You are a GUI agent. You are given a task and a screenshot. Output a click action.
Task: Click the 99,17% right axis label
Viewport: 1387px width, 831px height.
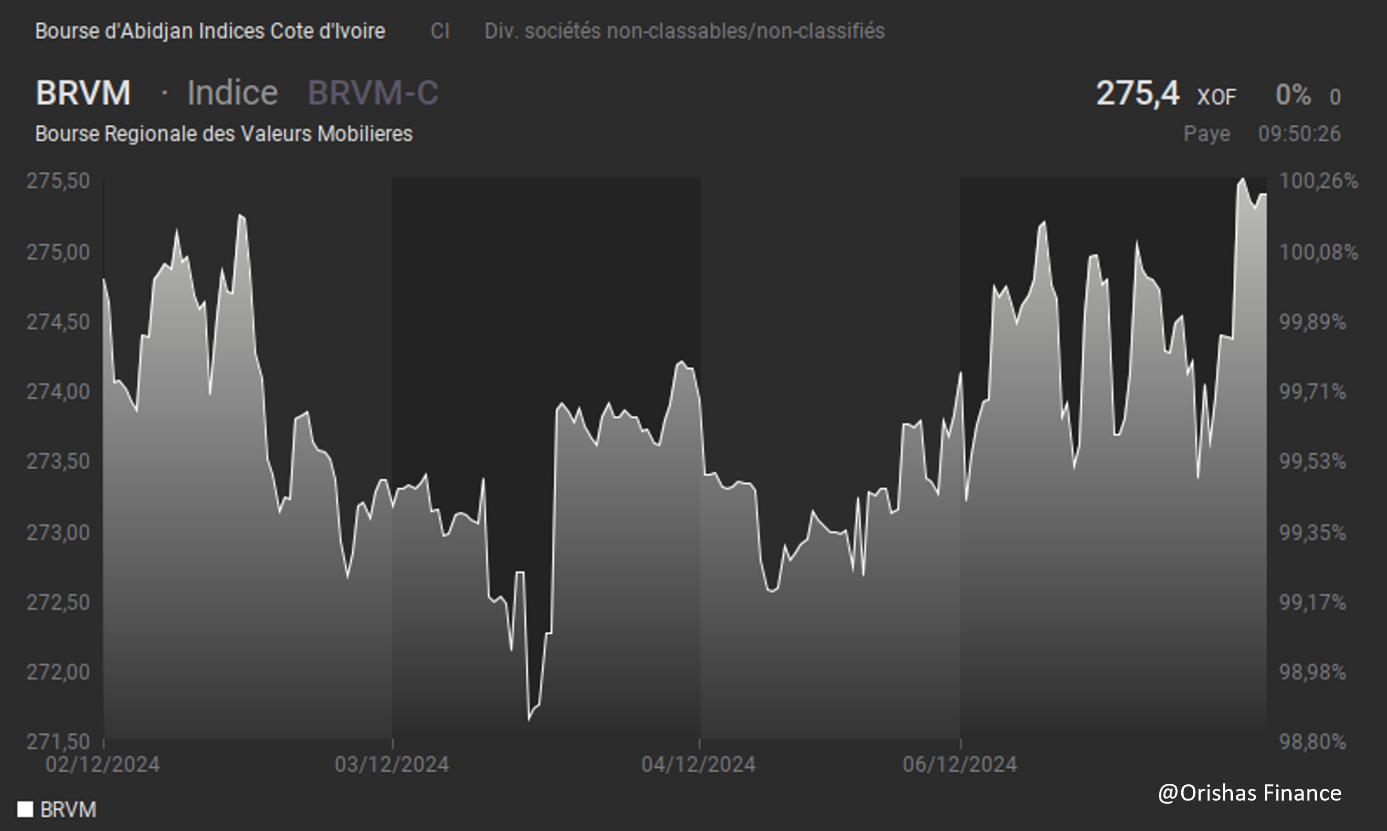coord(1314,601)
